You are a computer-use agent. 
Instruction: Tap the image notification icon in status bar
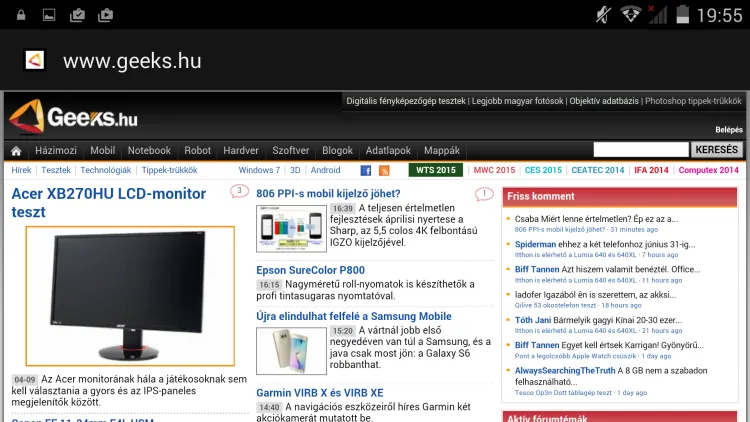(x=49, y=15)
